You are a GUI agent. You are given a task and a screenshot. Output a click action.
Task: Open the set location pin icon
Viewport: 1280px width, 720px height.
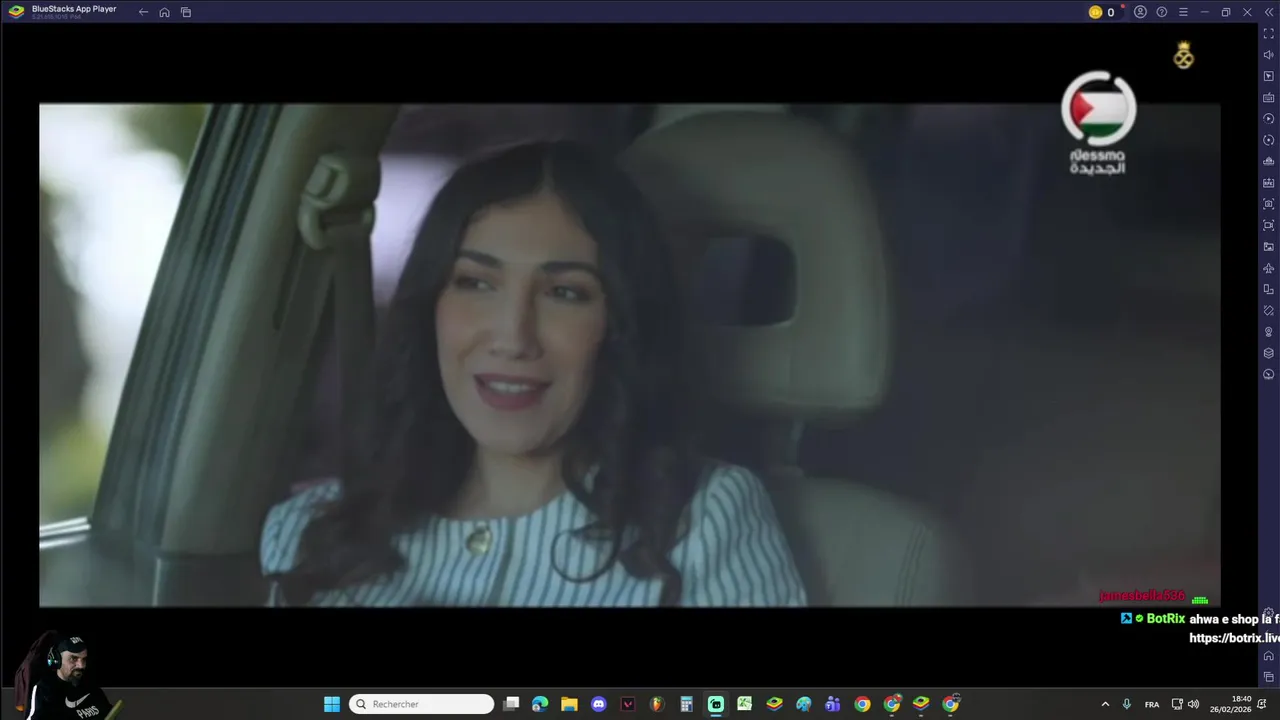click(1268, 332)
